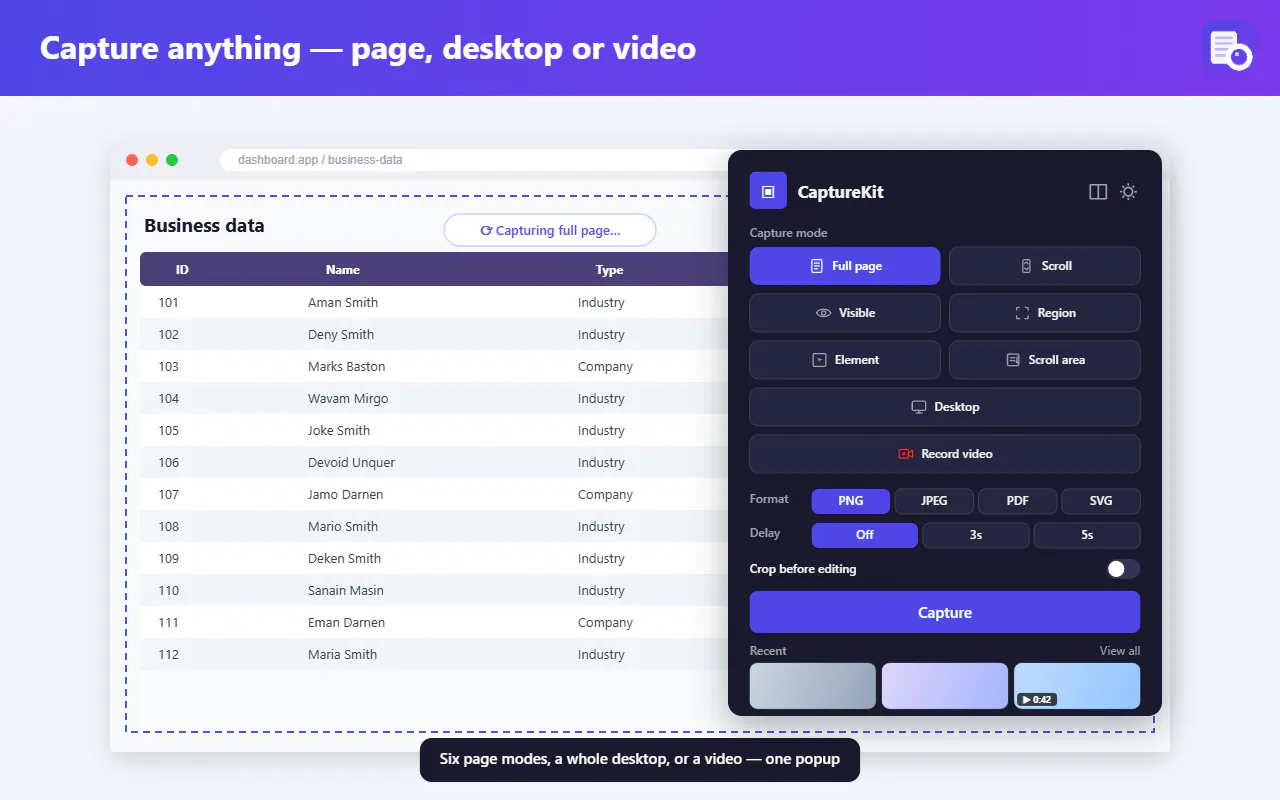Select the Desktop capture mode
Viewport: 1280px width, 800px height.
[x=945, y=407]
